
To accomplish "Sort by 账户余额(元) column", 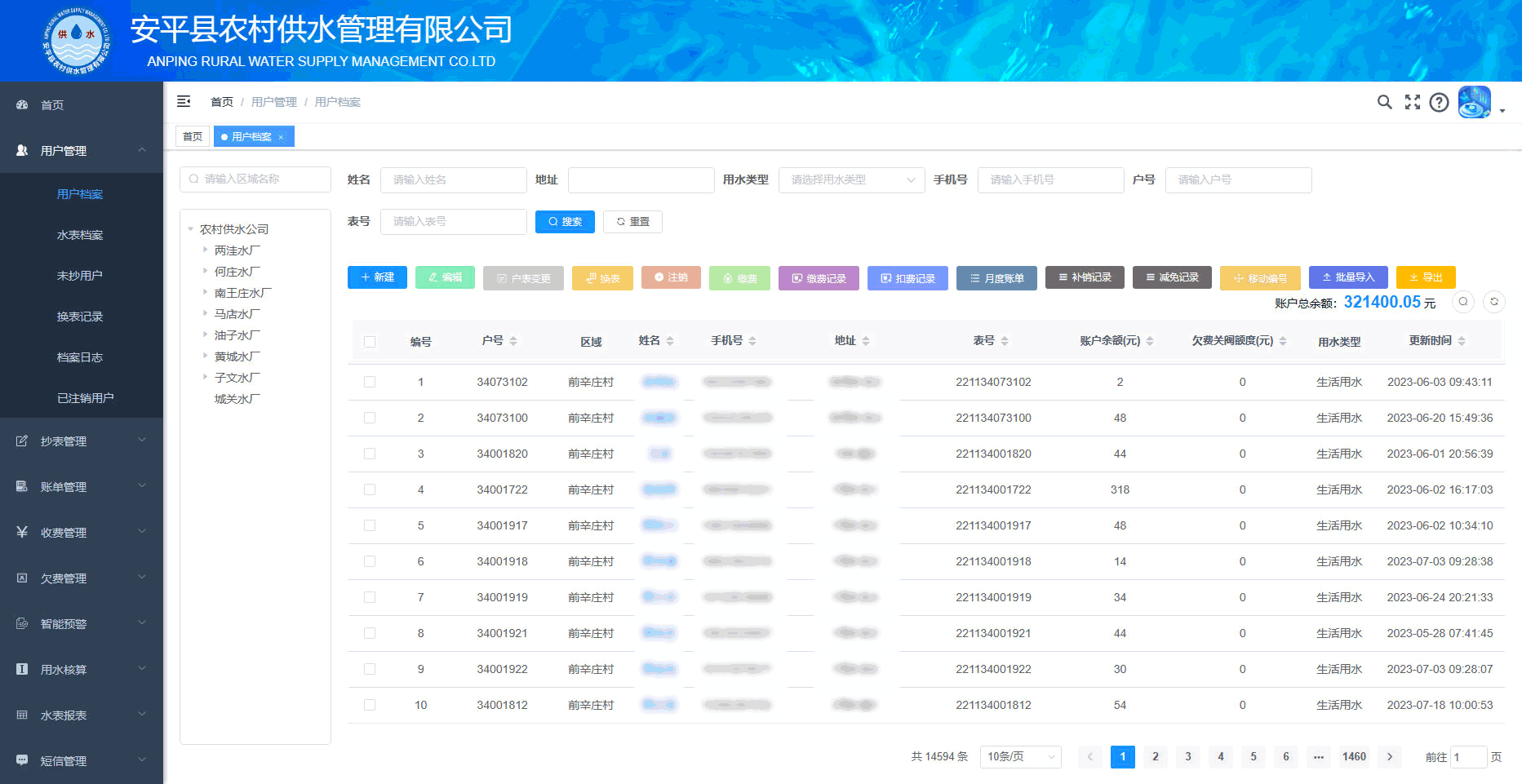I will (1149, 341).
